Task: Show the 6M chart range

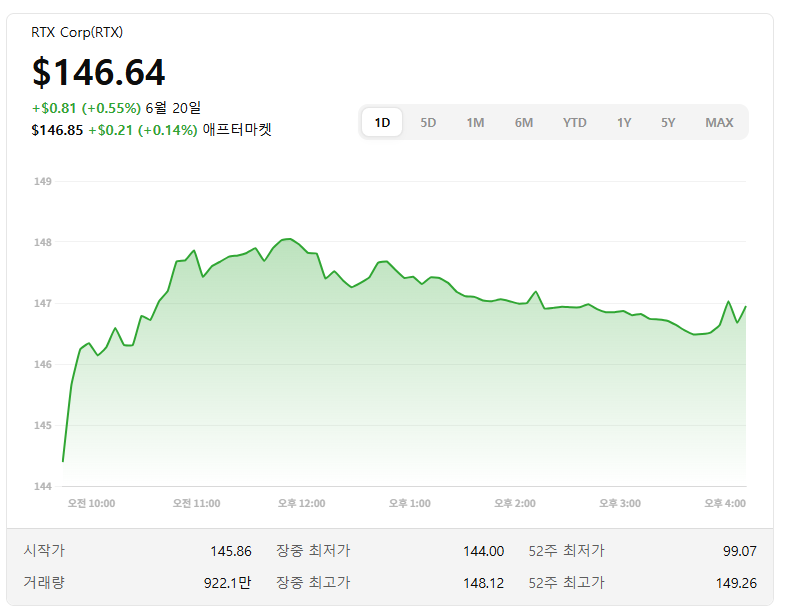Action: (523, 122)
